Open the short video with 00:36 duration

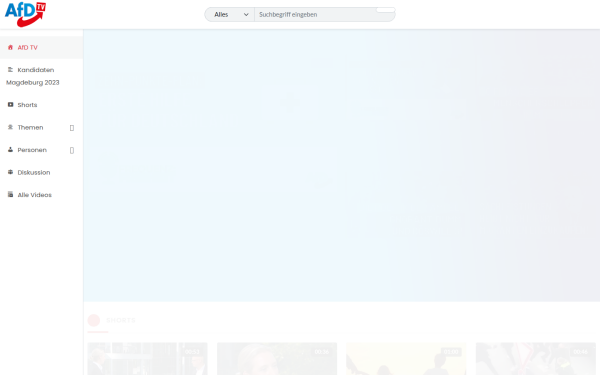[x=277, y=359]
